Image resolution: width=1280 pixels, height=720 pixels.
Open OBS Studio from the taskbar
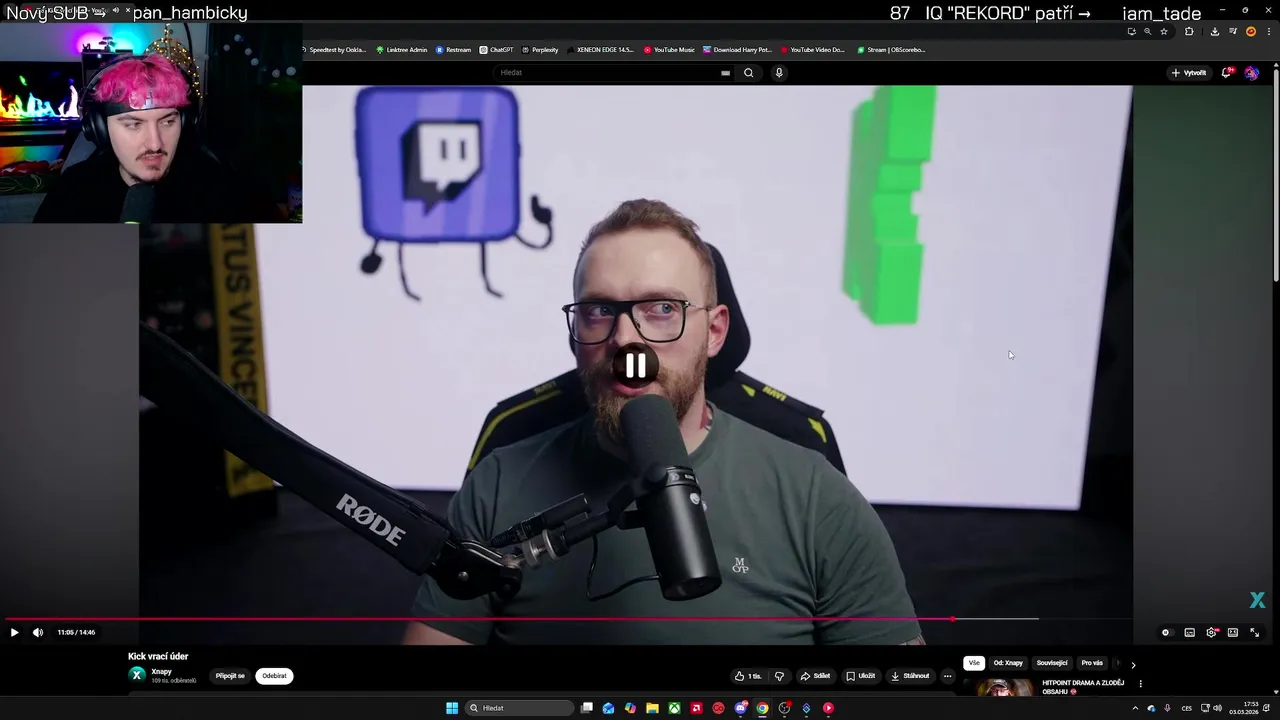click(784, 708)
